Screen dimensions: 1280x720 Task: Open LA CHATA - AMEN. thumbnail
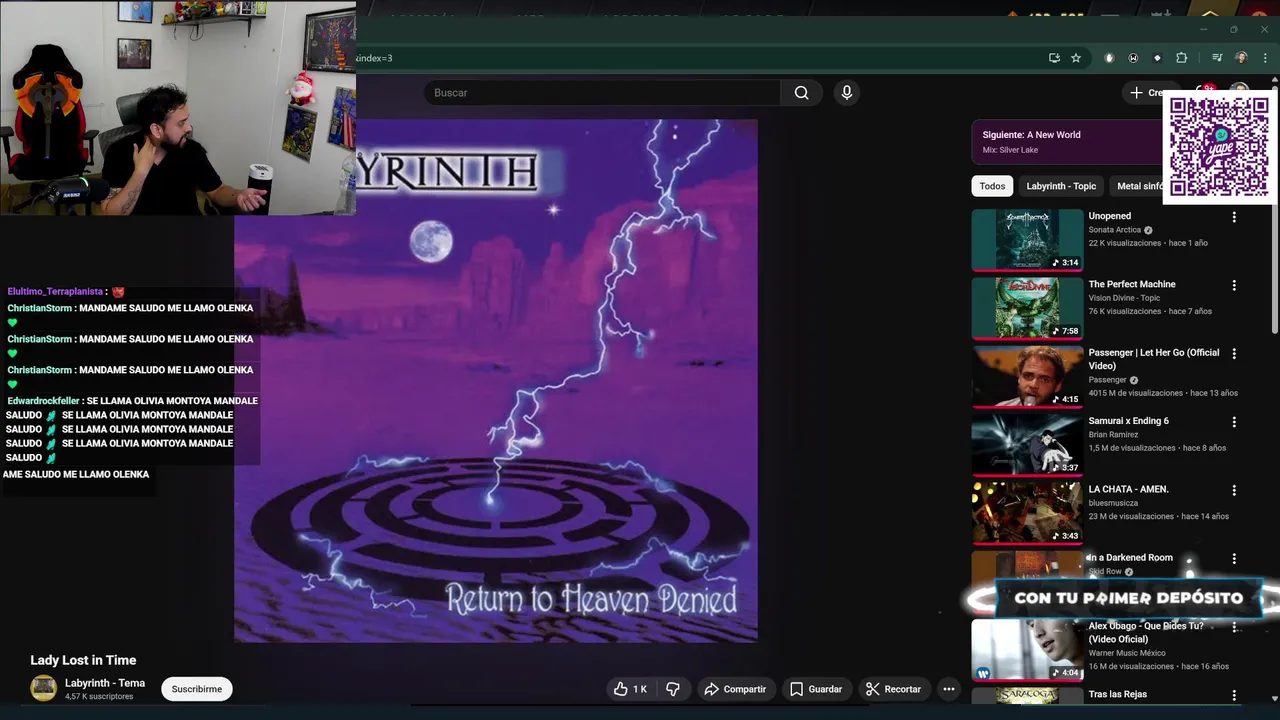click(1027, 514)
